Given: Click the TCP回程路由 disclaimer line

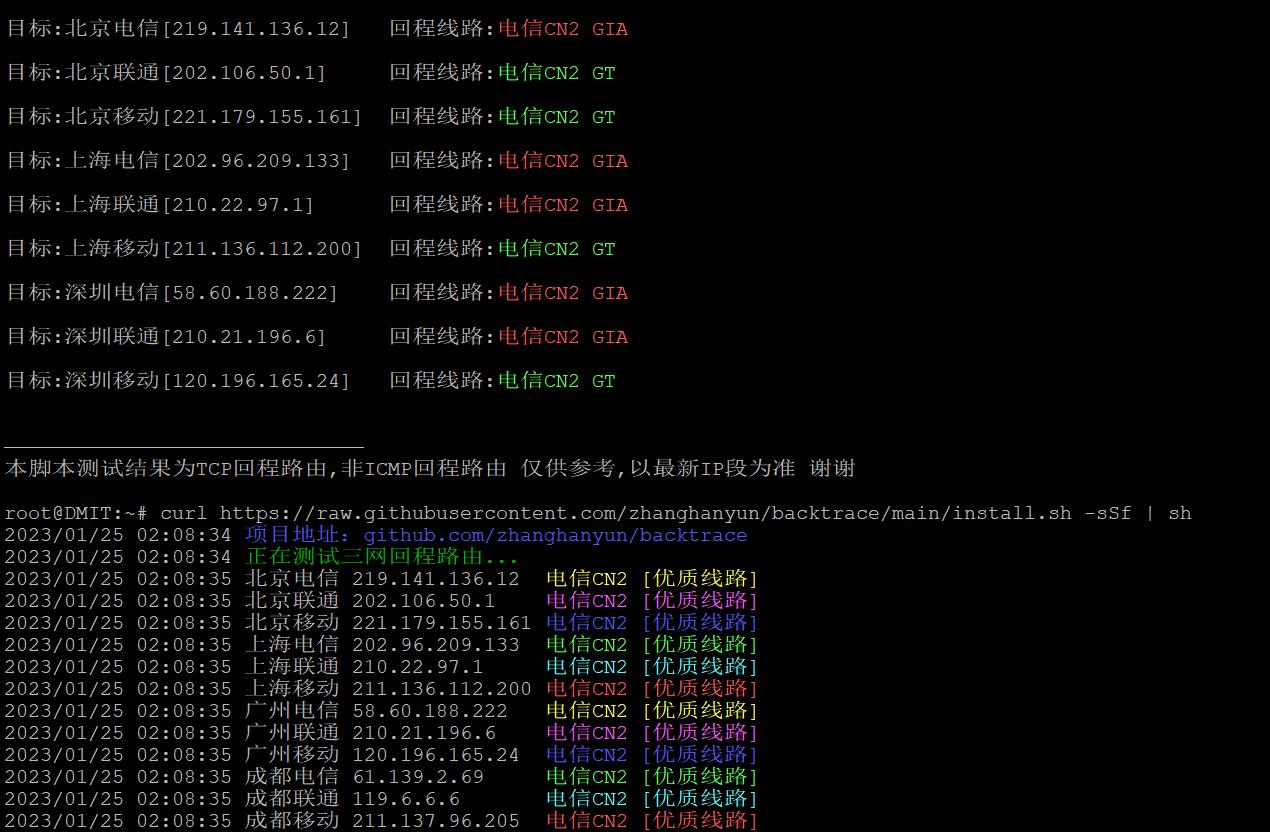Looking at the screenshot, I should 430,468.
